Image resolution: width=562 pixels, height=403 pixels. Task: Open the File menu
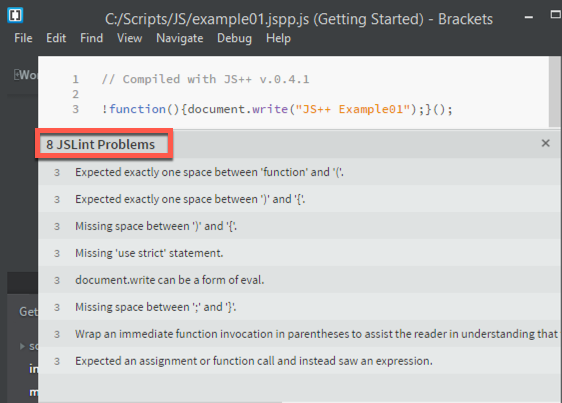pyautogui.click(x=23, y=38)
